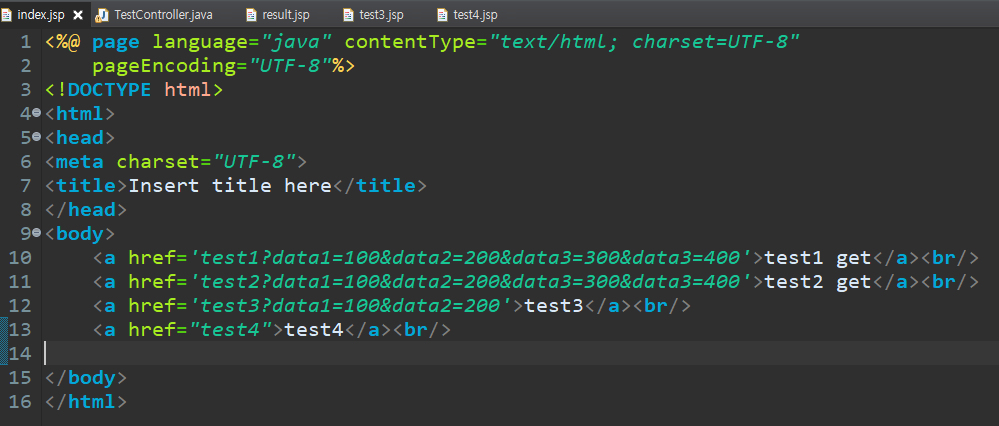Click the test3.jsp file icon
999x426 pixels.
point(348,15)
